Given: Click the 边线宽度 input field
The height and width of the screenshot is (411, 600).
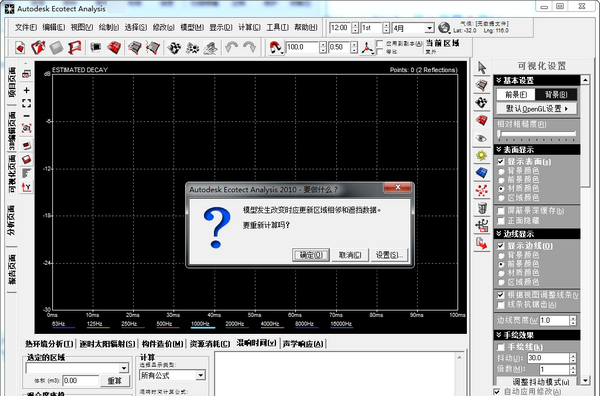Looking at the screenshot, I should click(x=554, y=320).
